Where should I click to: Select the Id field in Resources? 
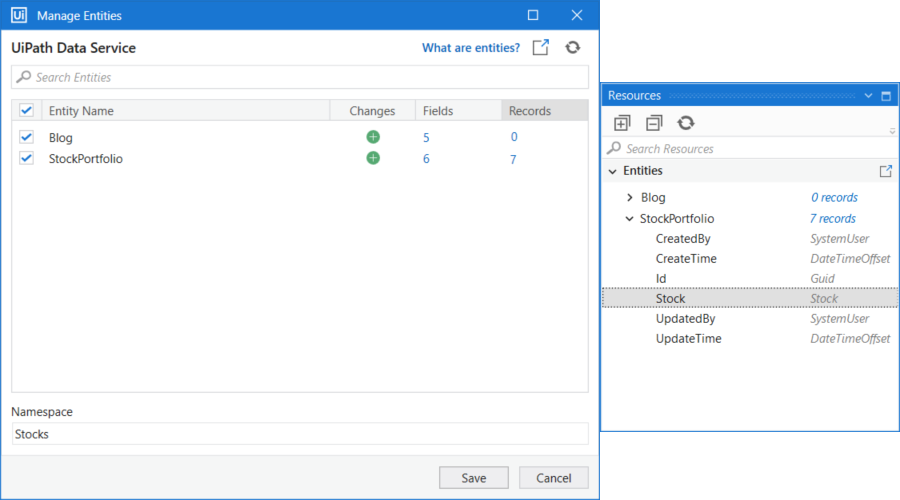click(x=661, y=278)
